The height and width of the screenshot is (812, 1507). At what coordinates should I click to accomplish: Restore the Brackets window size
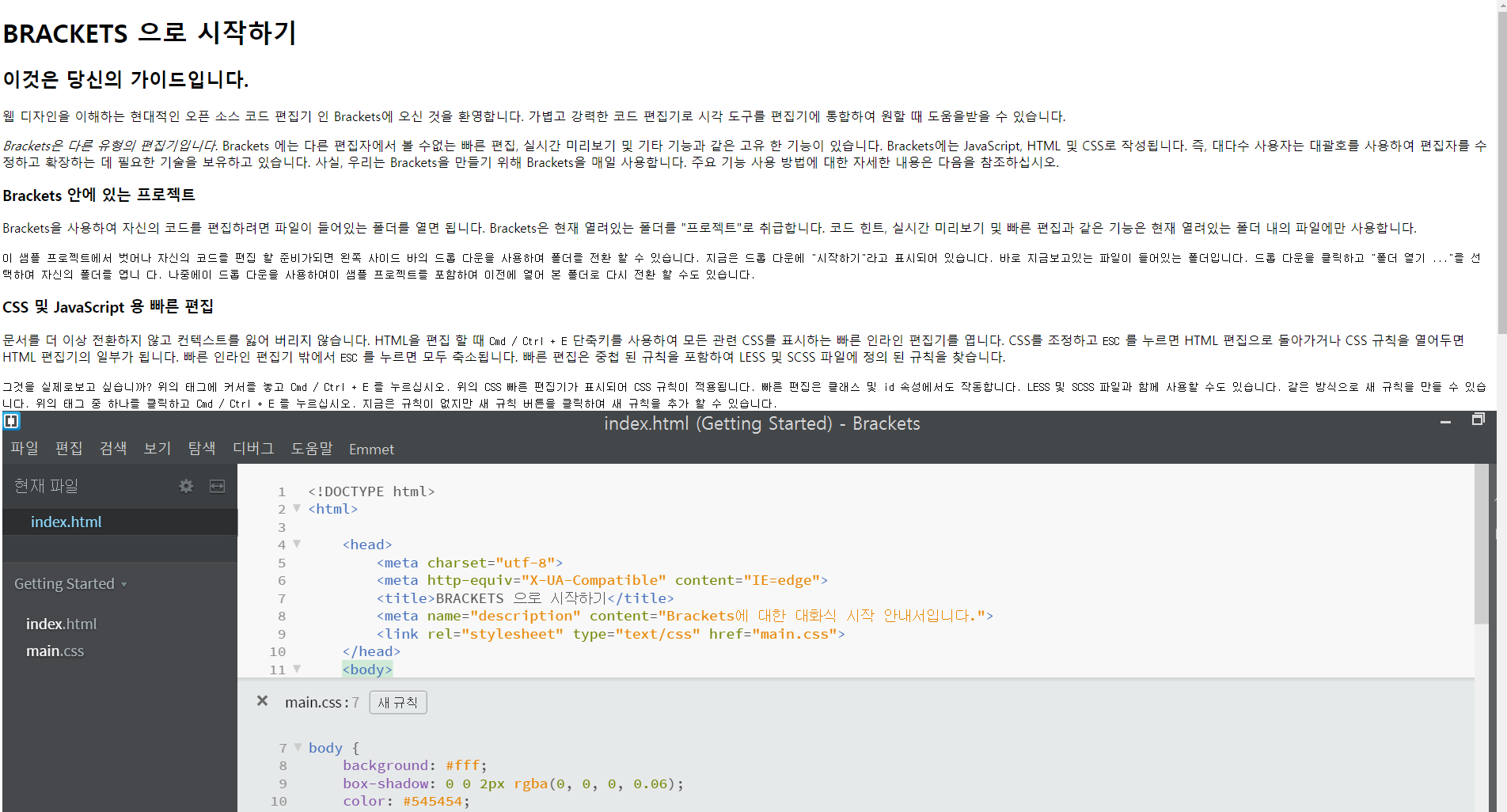point(1478,420)
